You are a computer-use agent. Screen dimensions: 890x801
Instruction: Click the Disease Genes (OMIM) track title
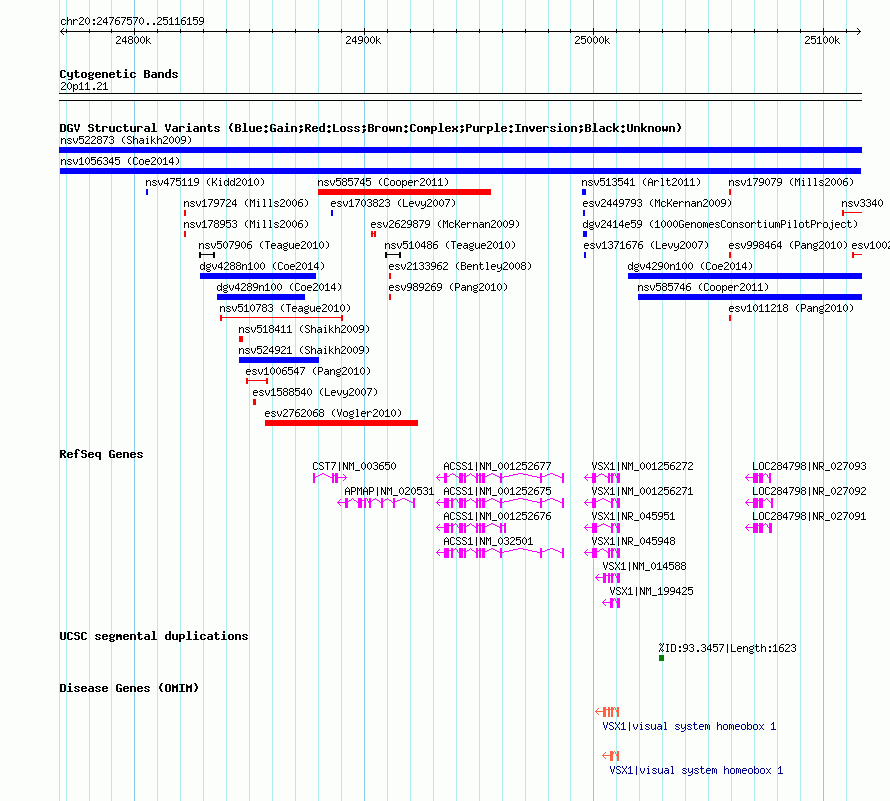(x=129, y=688)
